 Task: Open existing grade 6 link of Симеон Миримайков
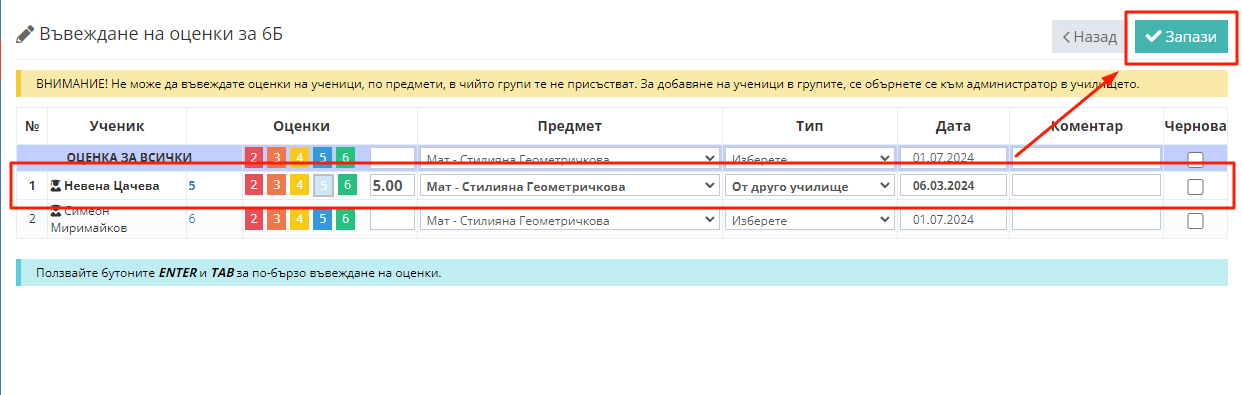(x=192, y=219)
